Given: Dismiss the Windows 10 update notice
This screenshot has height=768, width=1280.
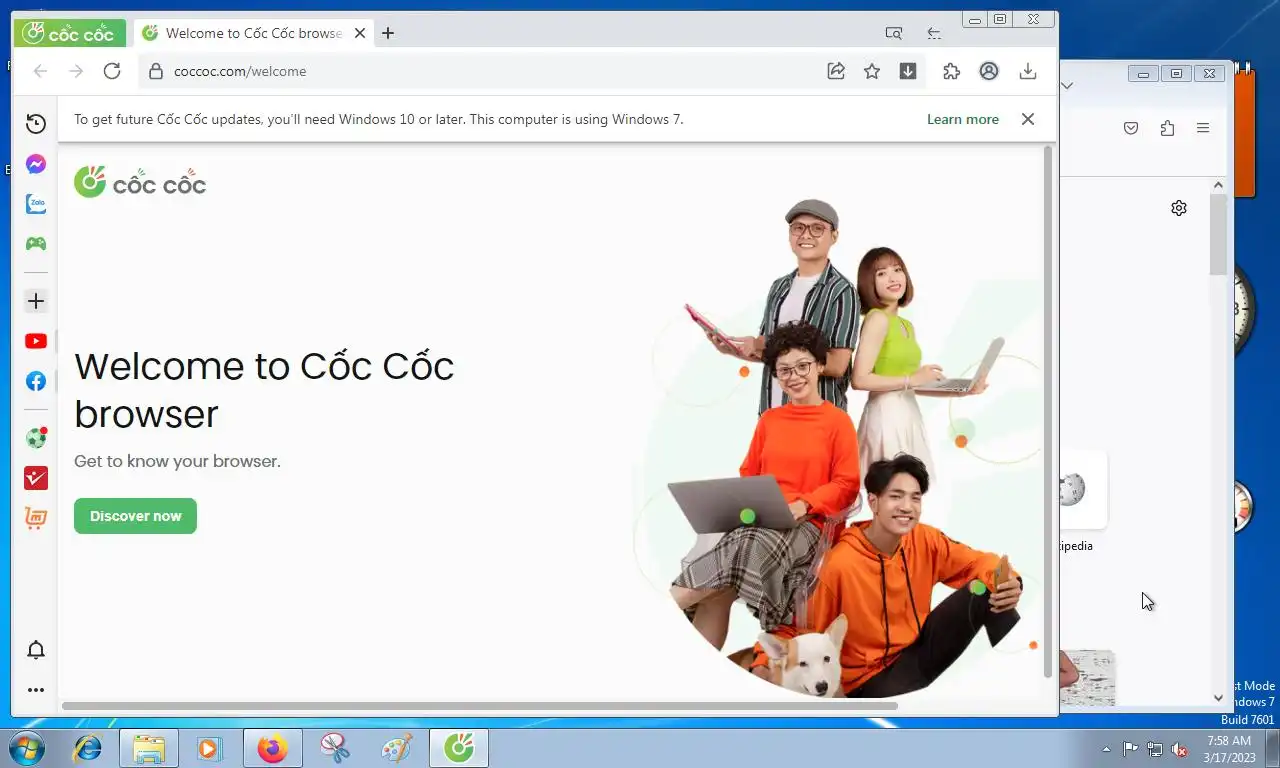Looking at the screenshot, I should [1027, 119].
